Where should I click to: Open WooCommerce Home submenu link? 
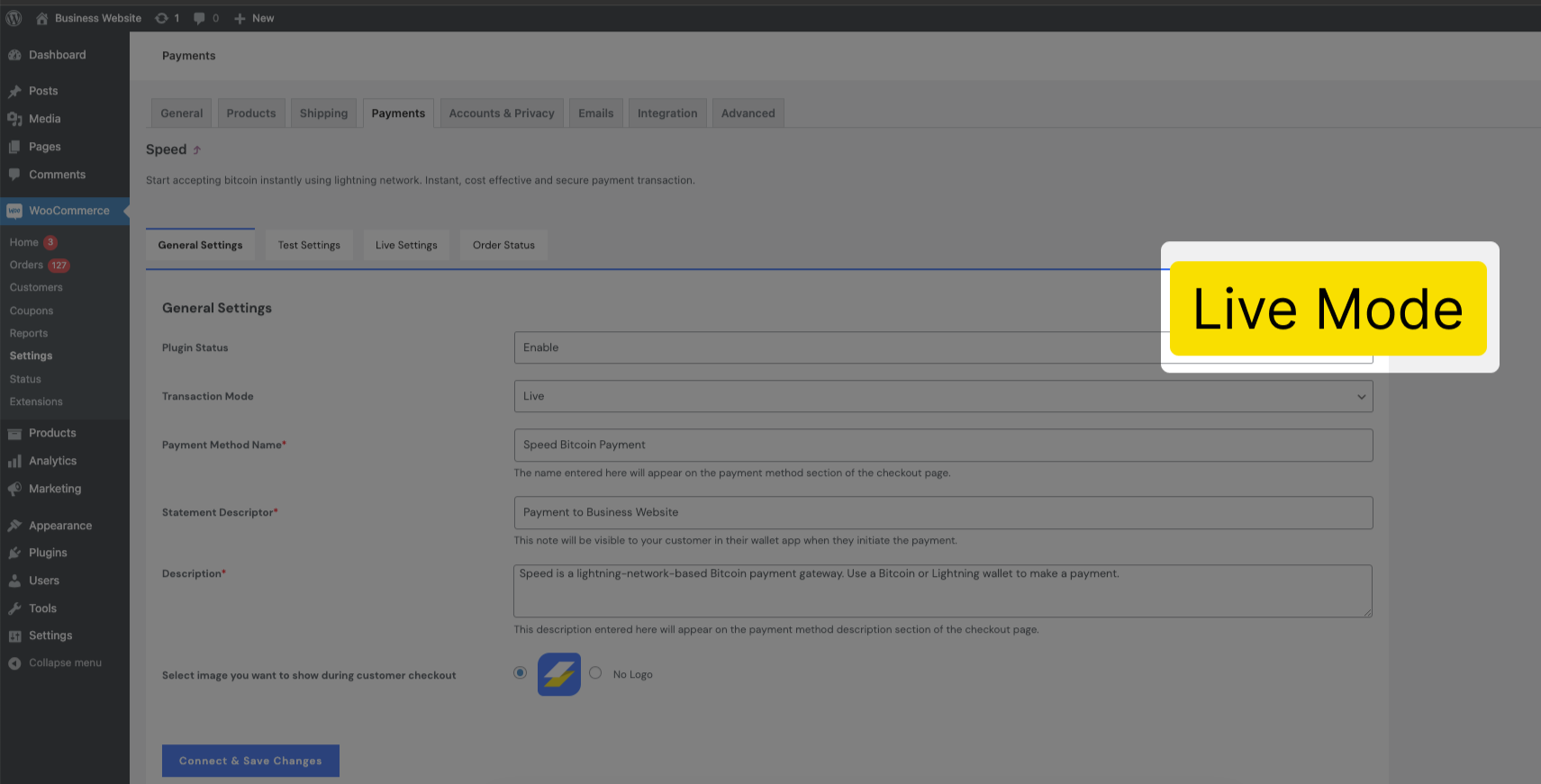click(x=24, y=242)
